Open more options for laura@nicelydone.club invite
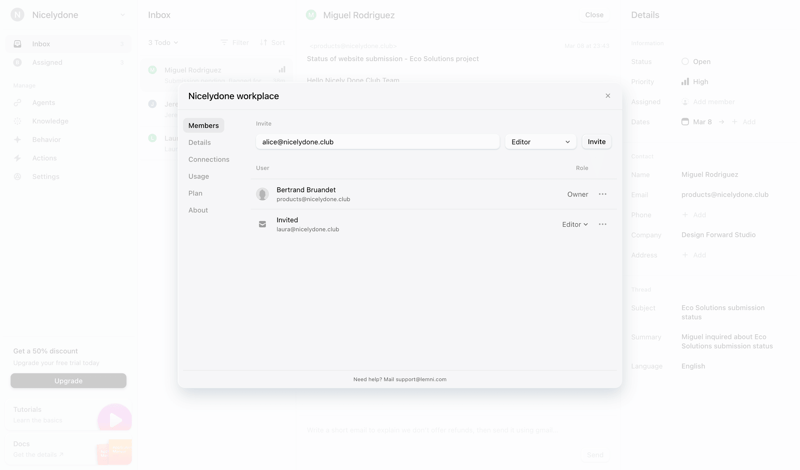Viewport: 800px width, 470px height. click(603, 224)
